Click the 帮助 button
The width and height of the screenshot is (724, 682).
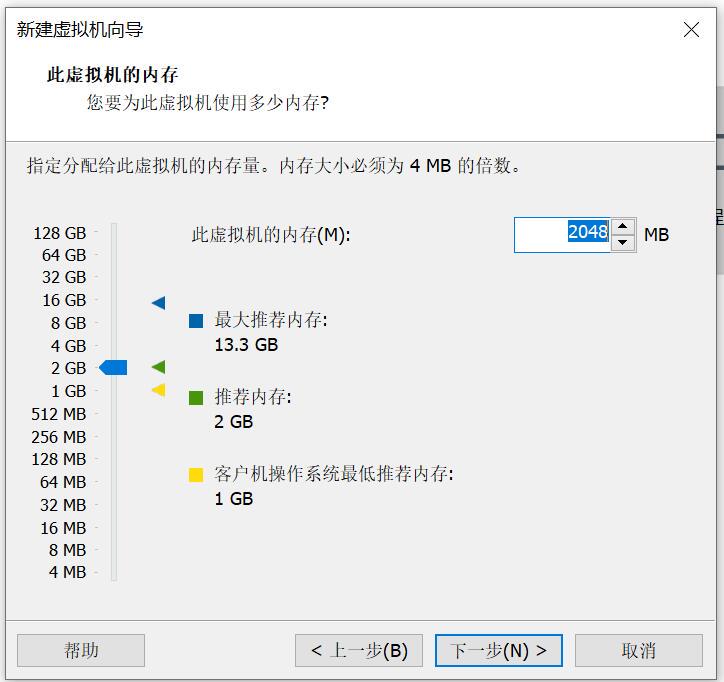[x=81, y=650]
